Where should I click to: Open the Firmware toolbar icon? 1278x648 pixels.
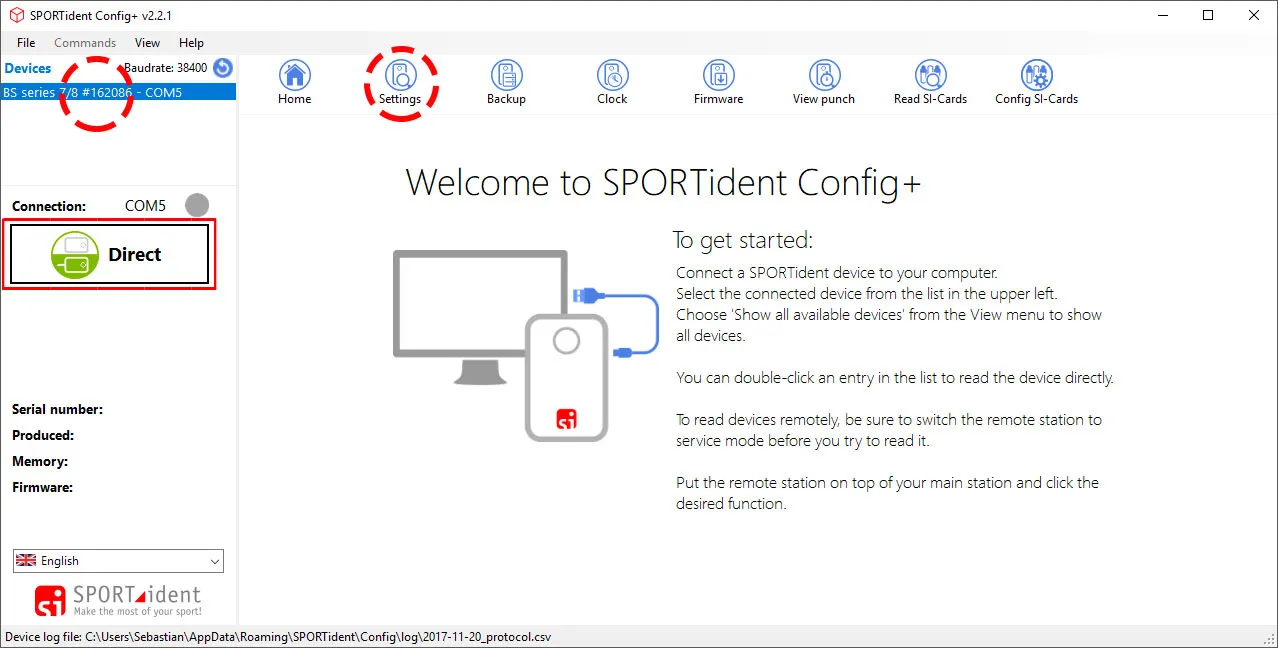[x=718, y=82]
